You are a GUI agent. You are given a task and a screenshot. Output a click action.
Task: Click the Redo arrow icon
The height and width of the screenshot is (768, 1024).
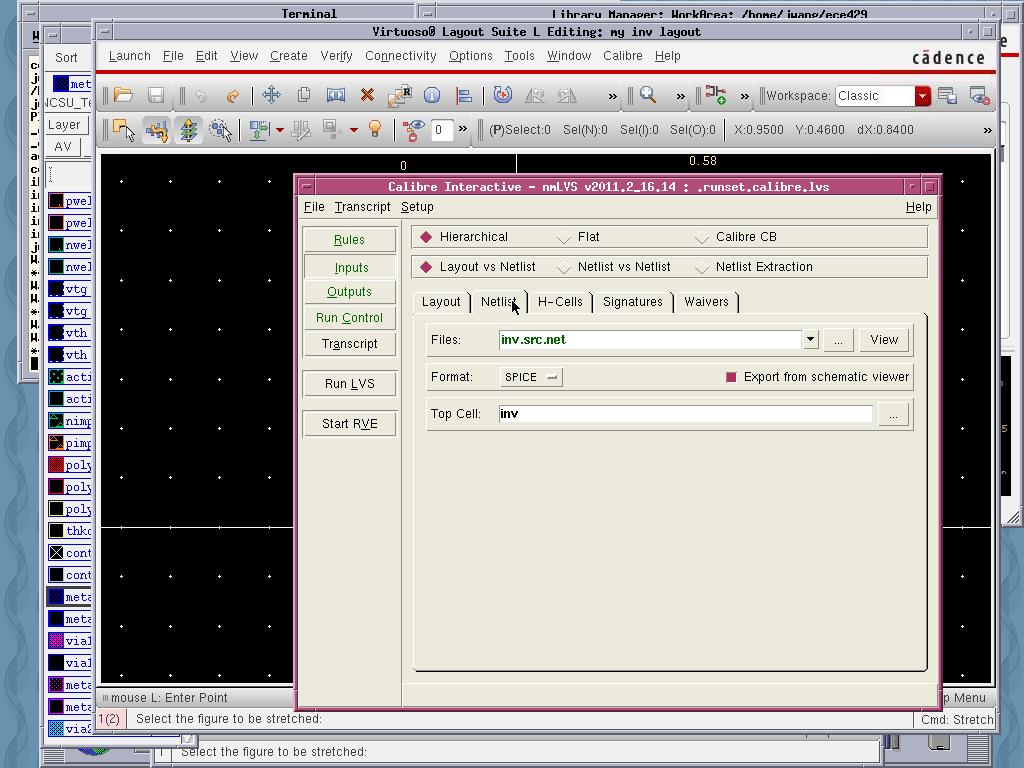(x=232, y=96)
